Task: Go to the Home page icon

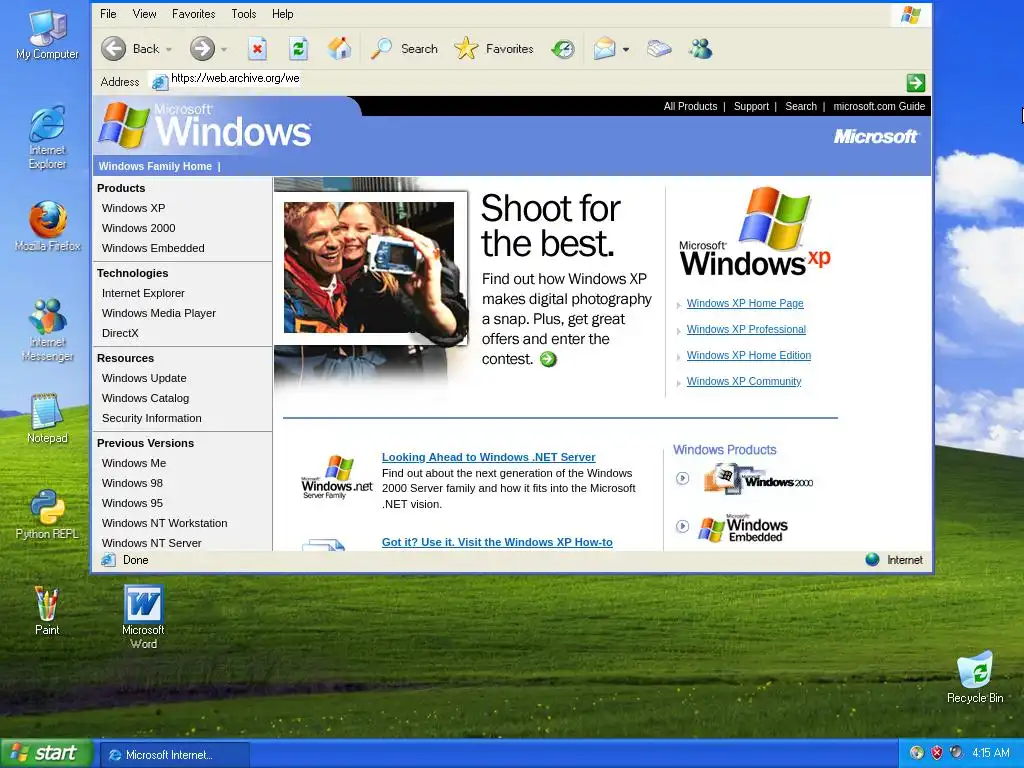Action: click(340, 48)
